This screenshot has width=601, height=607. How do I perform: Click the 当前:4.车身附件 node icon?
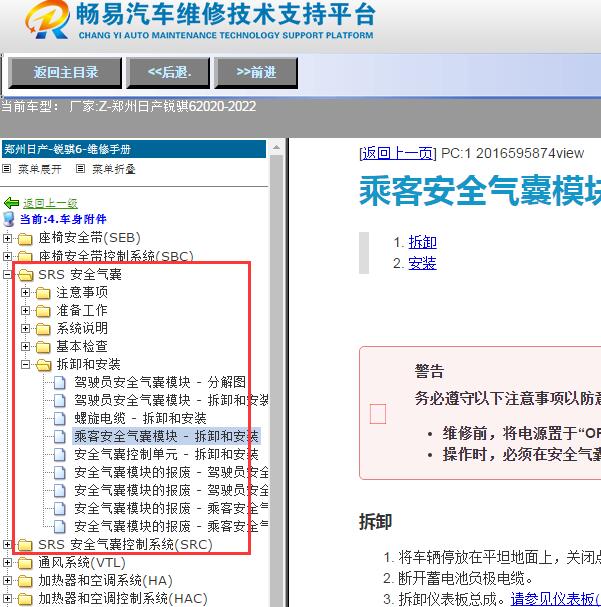pos(9,219)
